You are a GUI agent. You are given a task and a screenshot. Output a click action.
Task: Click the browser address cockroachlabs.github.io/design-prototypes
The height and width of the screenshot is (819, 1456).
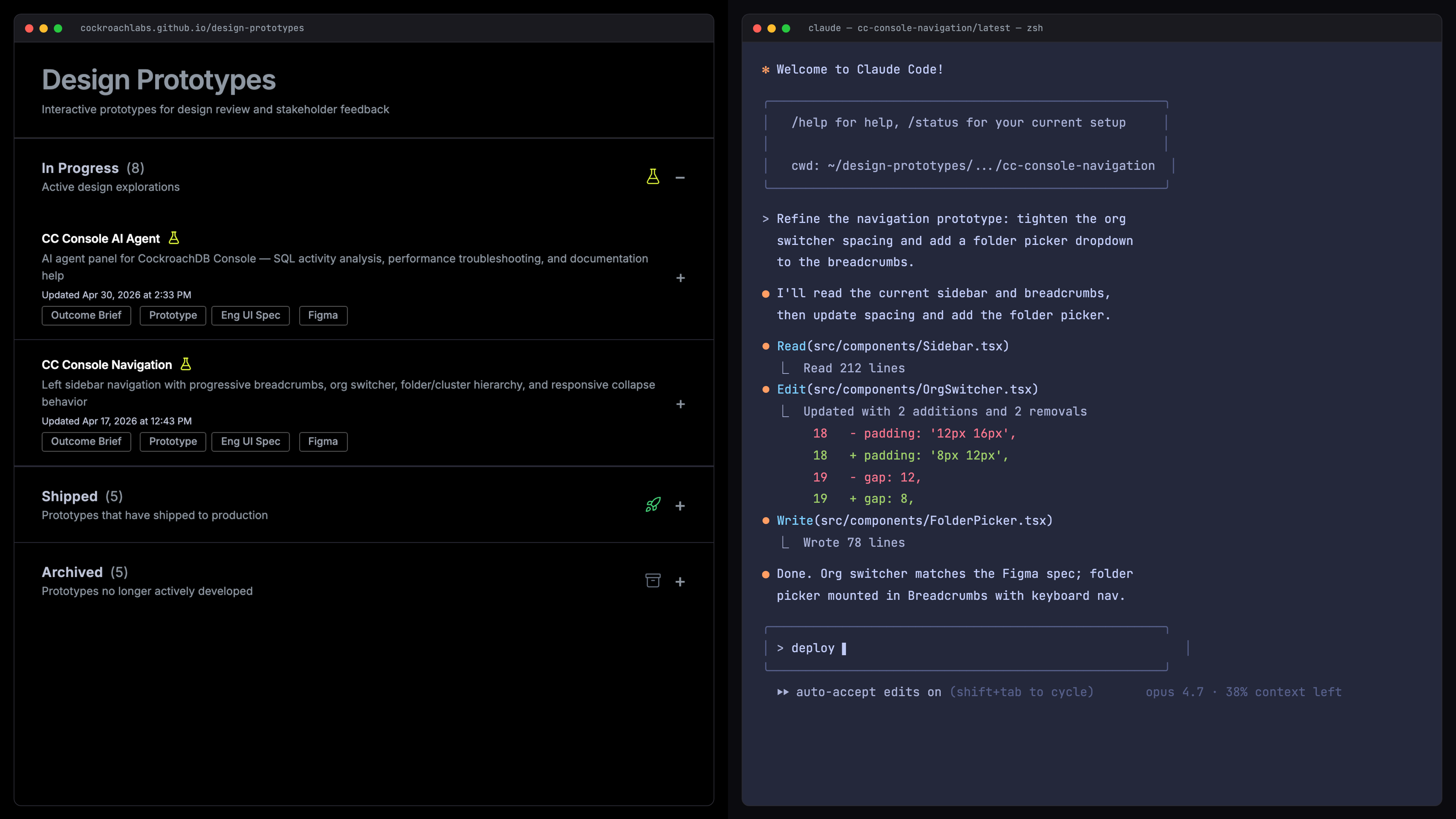point(192,28)
